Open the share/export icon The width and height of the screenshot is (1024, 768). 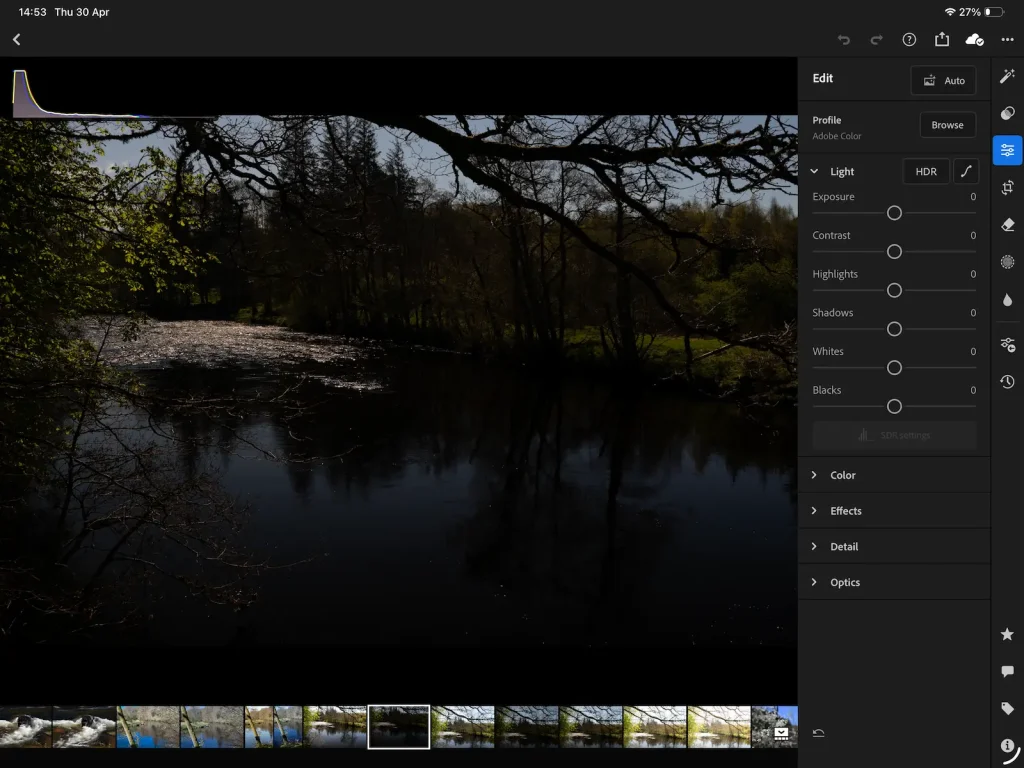click(941, 40)
